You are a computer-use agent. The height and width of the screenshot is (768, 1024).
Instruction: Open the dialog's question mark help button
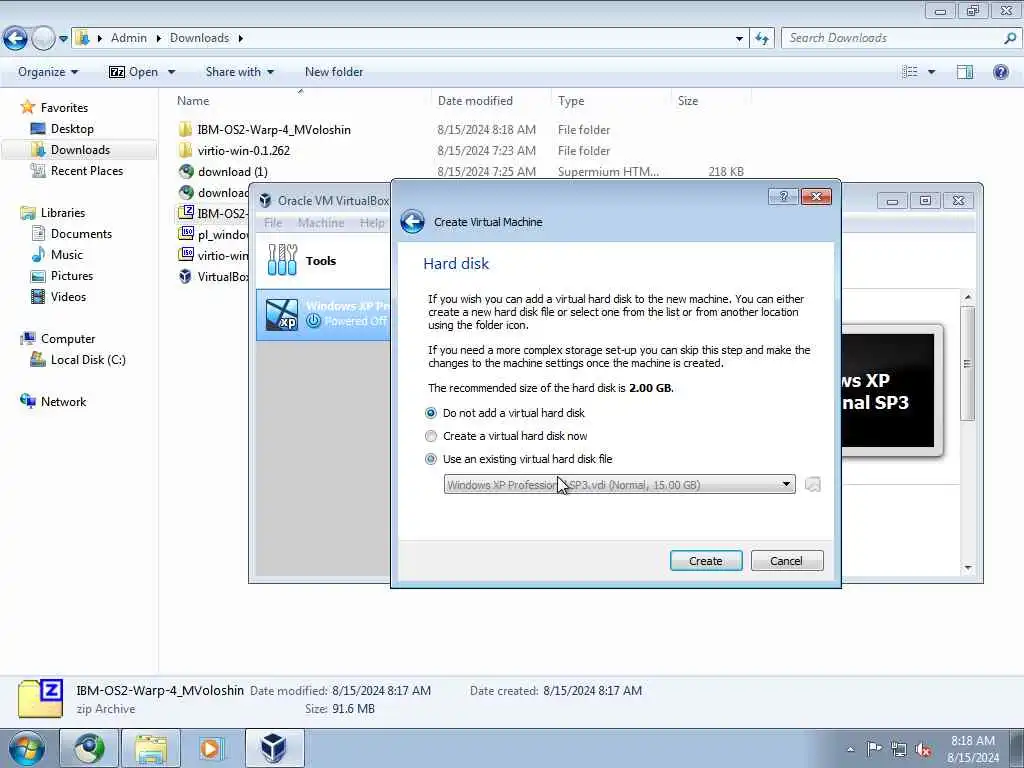(x=783, y=197)
